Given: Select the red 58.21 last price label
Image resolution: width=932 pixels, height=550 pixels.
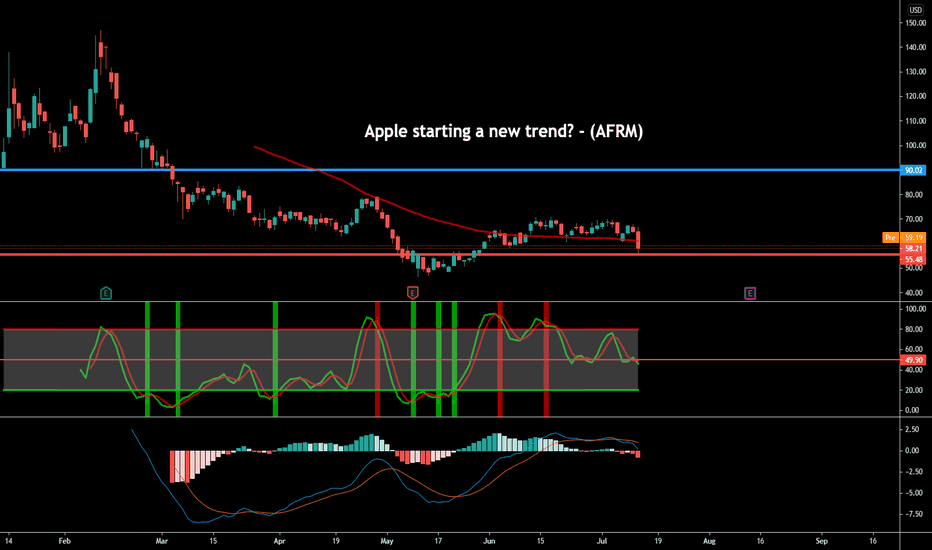Looking at the screenshot, I should (x=913, y=249).
